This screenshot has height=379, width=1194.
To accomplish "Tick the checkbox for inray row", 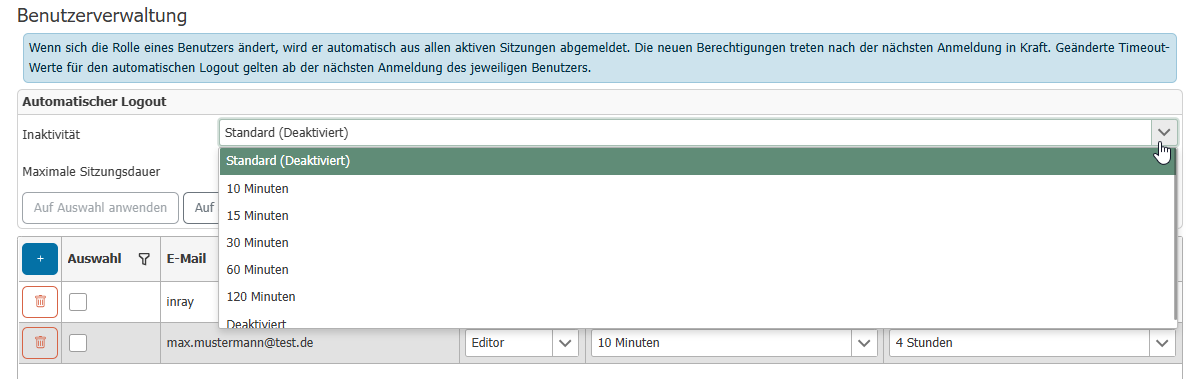I will [78, 302].
